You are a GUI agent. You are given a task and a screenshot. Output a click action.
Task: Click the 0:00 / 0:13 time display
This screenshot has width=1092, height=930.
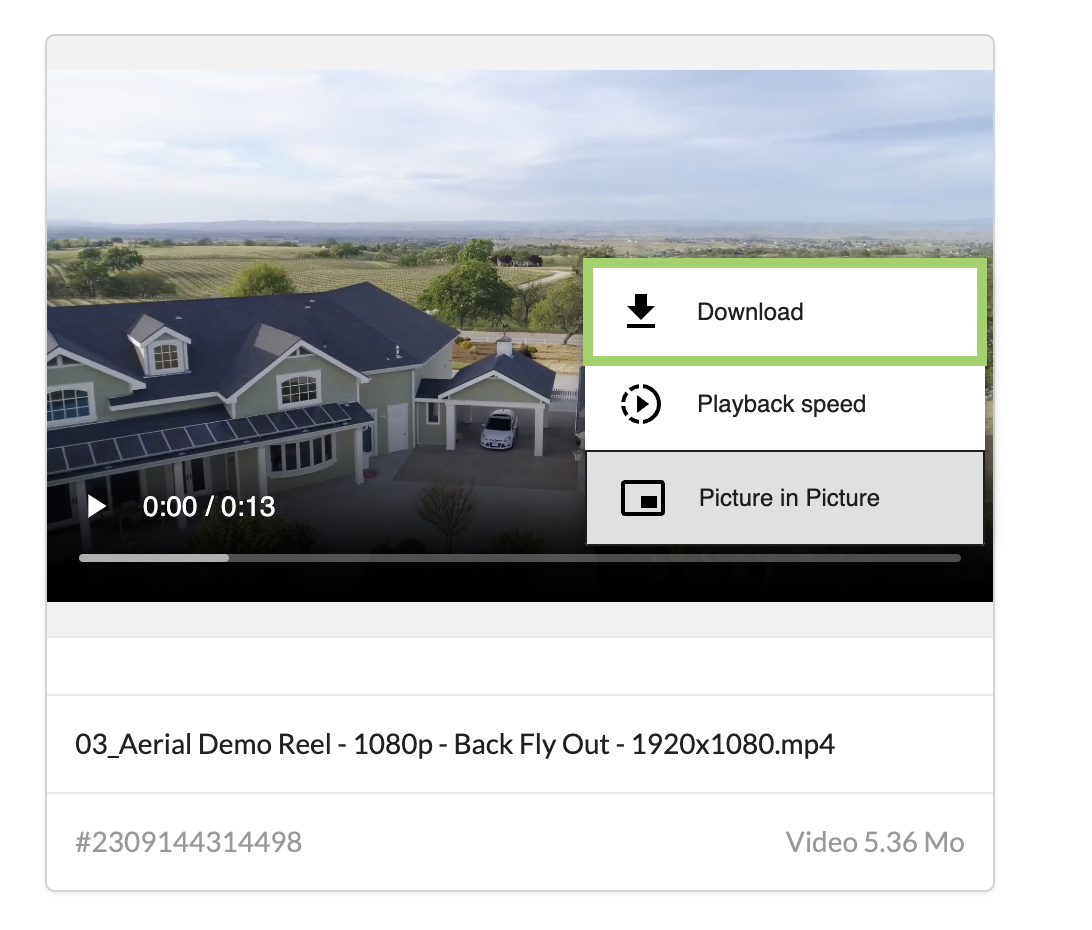coord(210,506)
